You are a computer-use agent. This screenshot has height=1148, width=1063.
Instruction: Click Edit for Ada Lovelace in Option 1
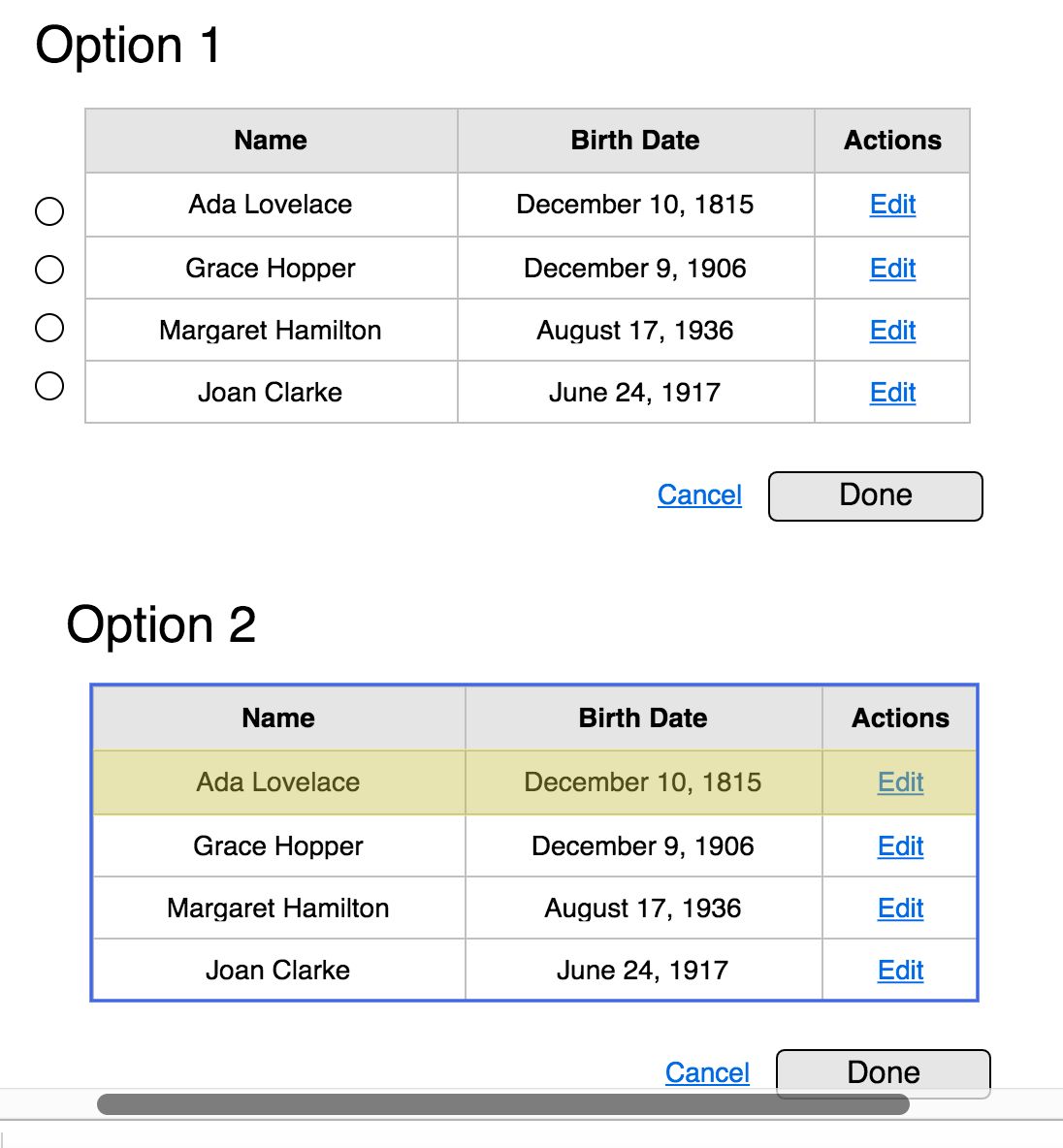point(892,205)
